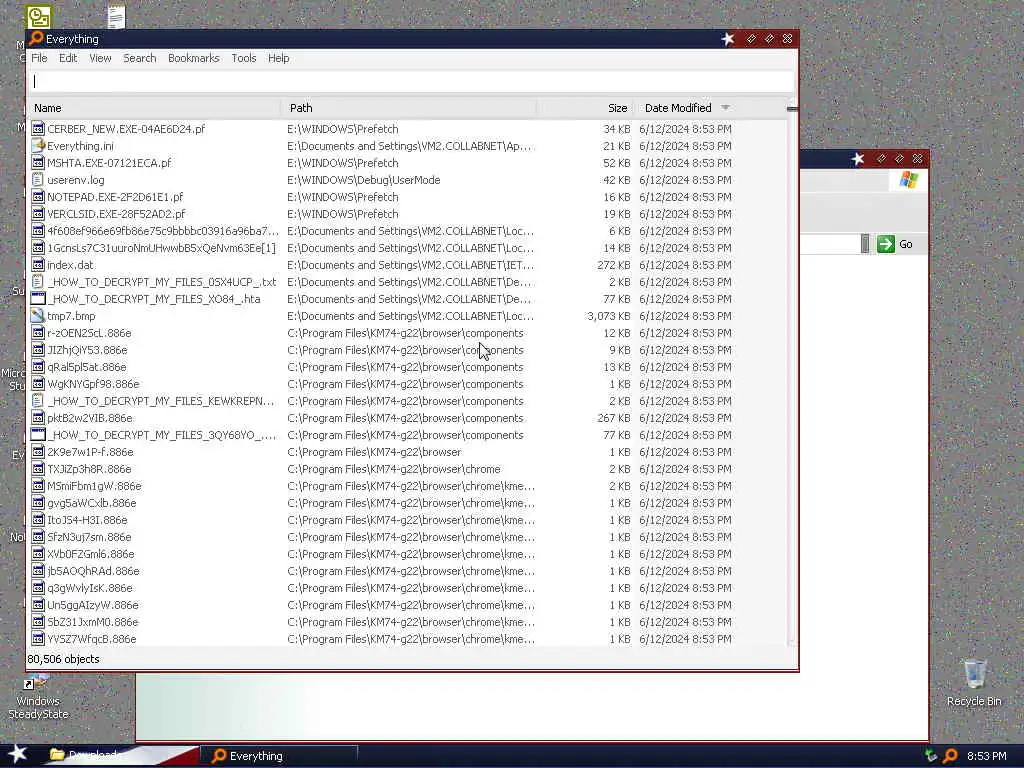Click the 3,073 KB size cell
The height and width of the screenshot is (768, 1024).
pyautogui.click(x=609, y=316)
